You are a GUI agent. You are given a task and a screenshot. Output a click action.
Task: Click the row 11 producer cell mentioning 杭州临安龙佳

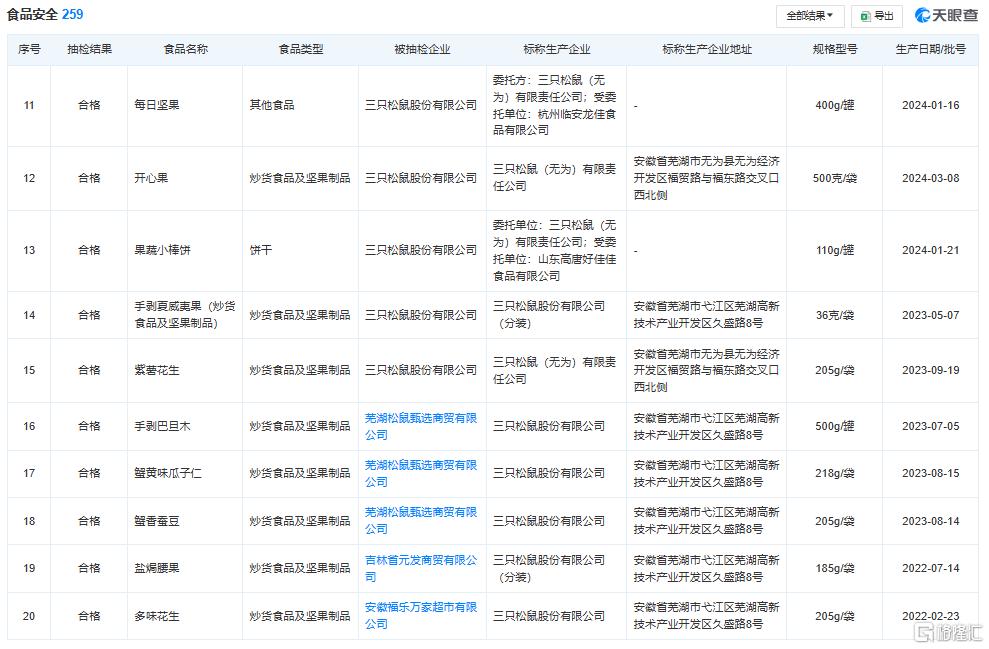click(555, 105)
